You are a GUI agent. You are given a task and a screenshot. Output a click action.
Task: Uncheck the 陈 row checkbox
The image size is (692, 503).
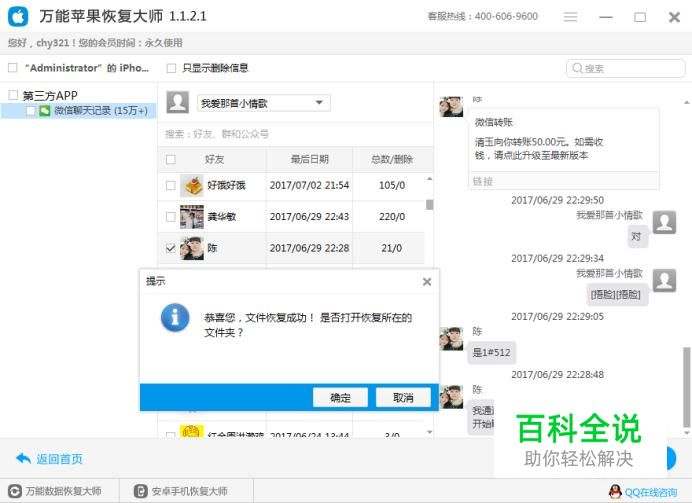point(171,248)
